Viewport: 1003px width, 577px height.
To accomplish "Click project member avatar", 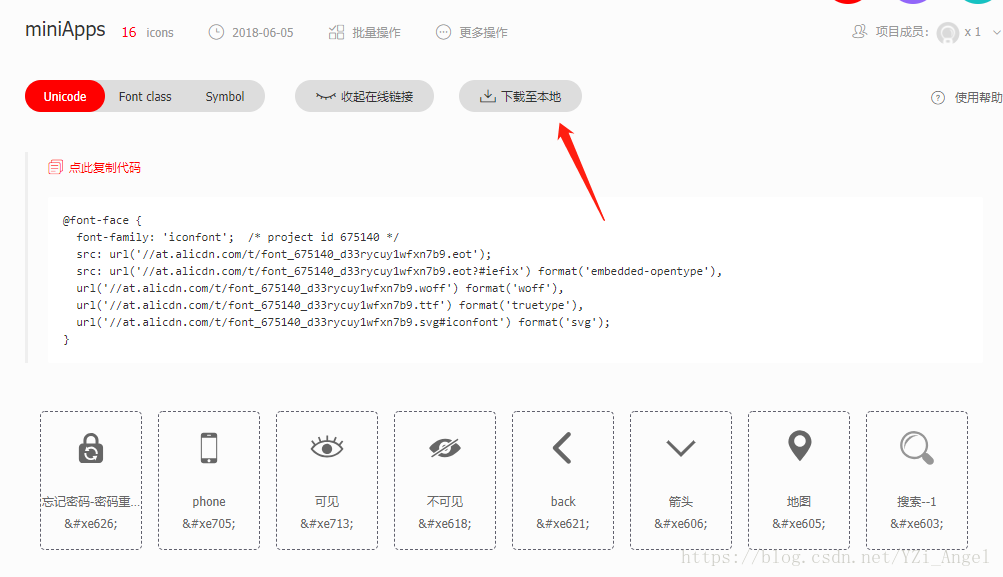I will click(x=947, y=32).
